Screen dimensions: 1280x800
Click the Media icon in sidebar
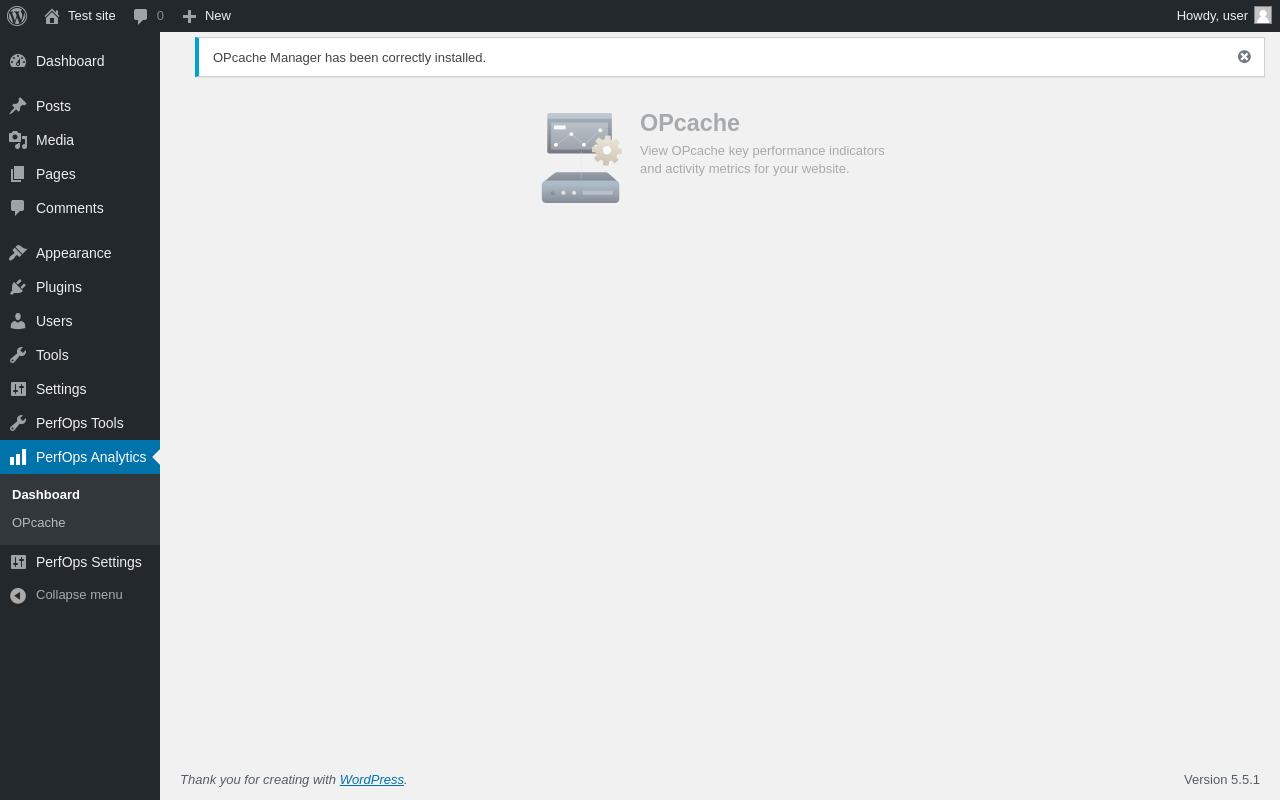click(18, 140)
